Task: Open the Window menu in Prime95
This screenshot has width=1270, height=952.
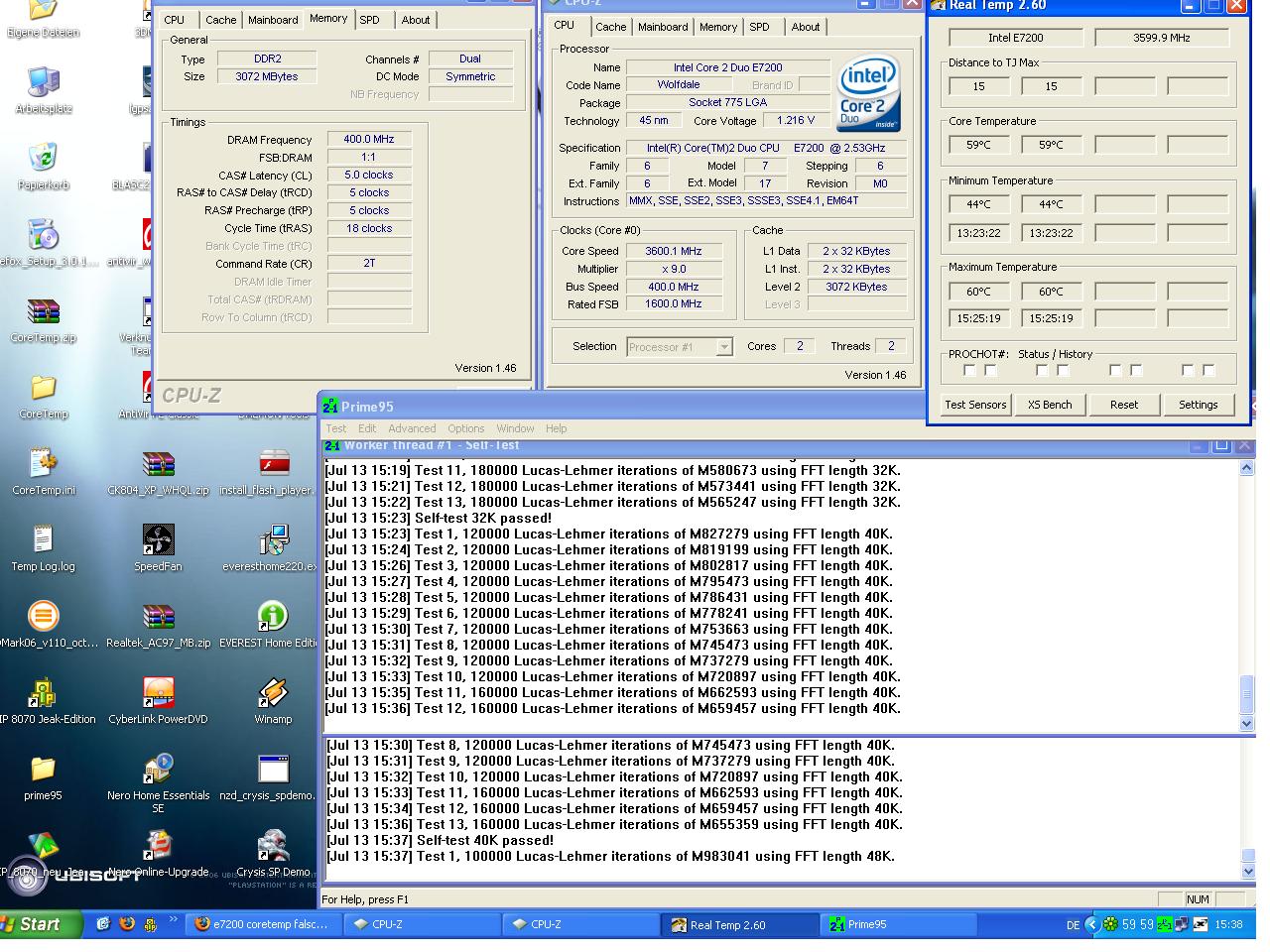Action: [515, 428]
